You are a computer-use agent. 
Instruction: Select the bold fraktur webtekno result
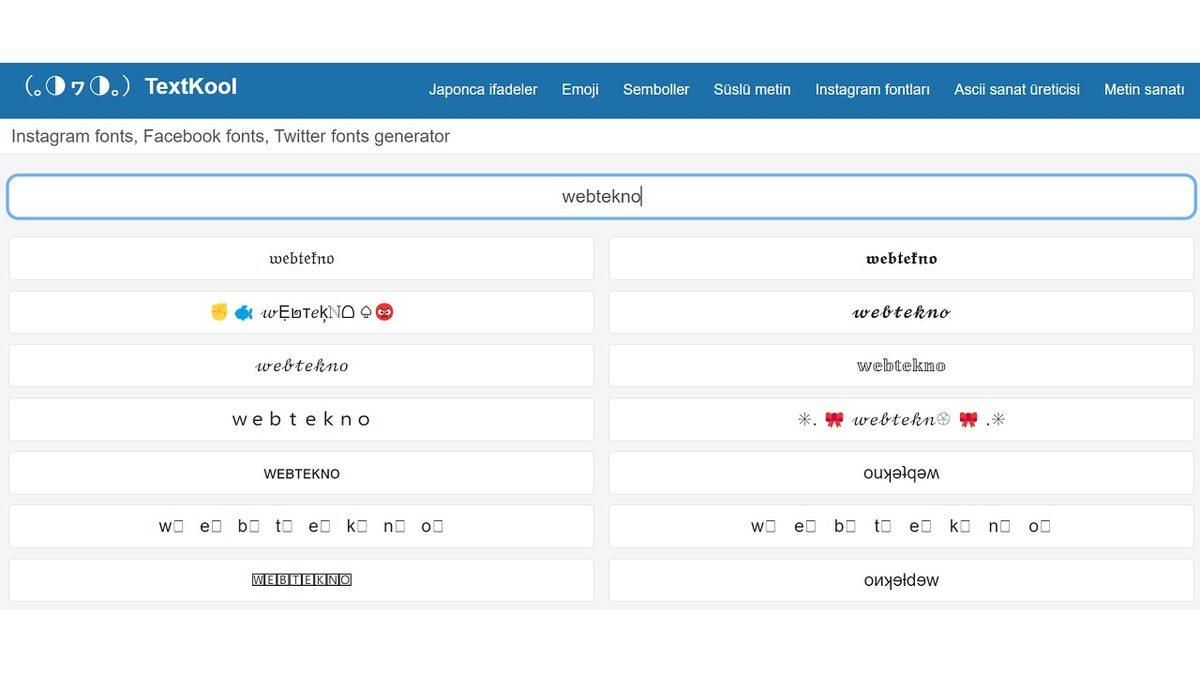[901, 259]
